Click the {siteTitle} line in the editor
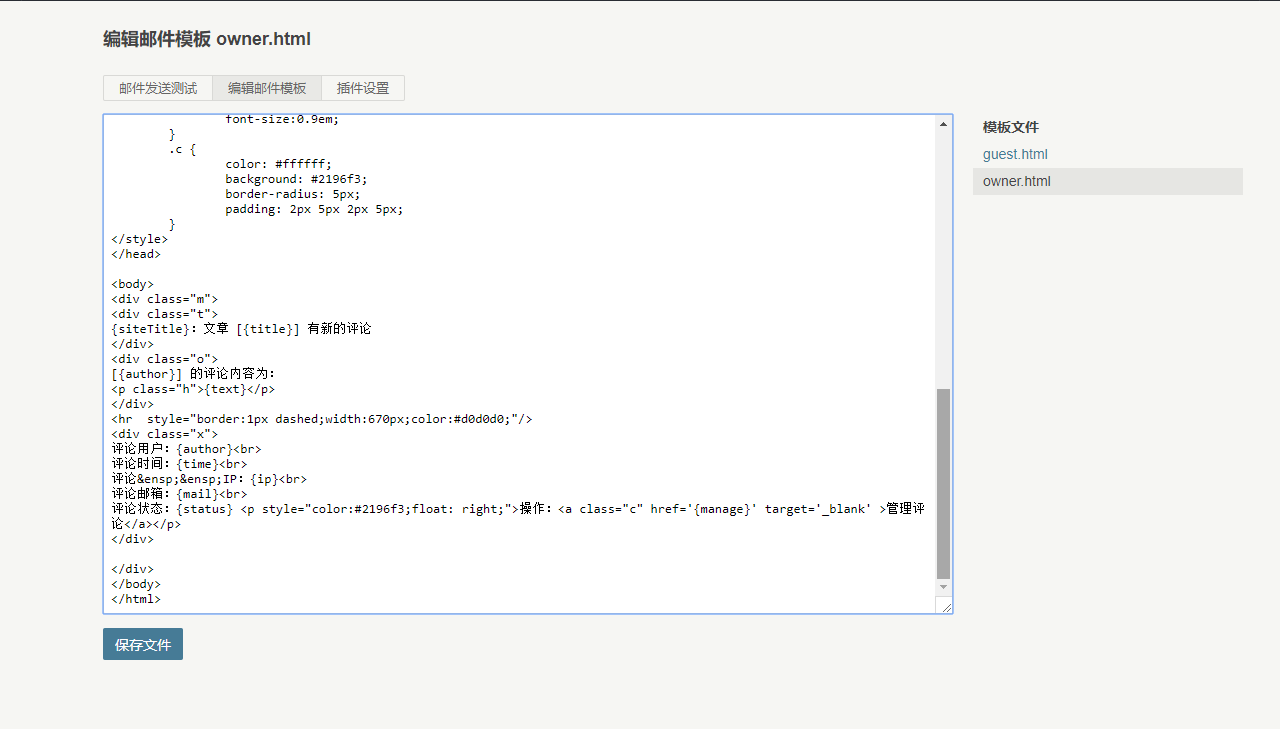1280x729 pixels. click(240, 328)
